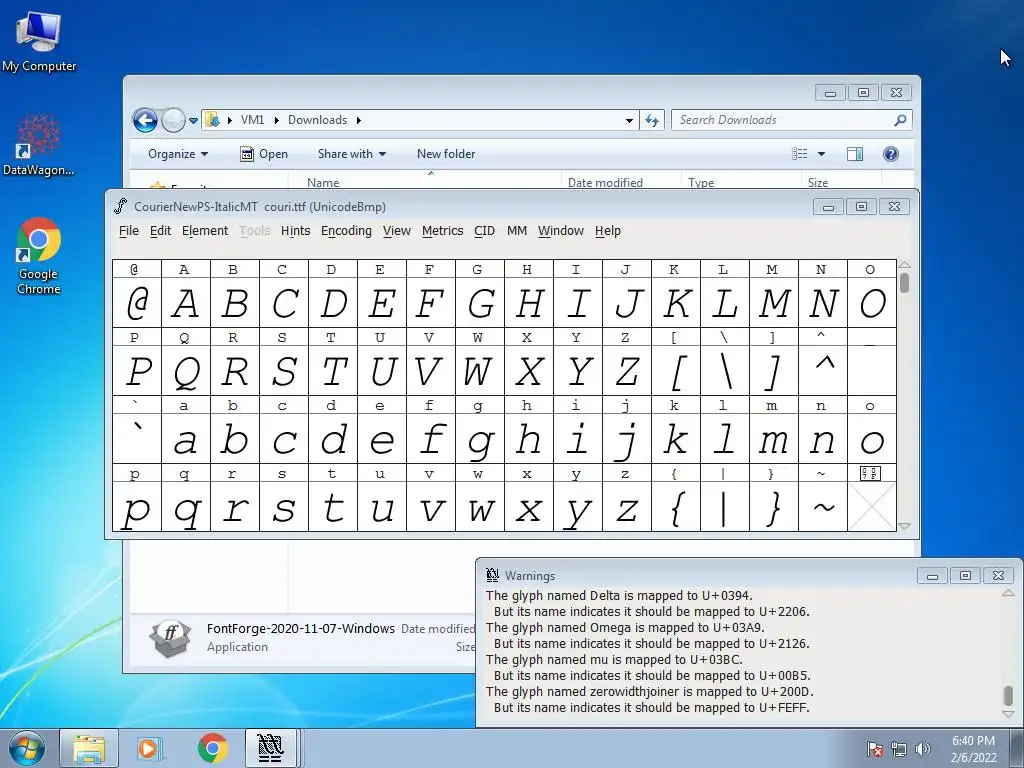Click the FontForge window title icon
Image resolution: width=1024 pixels, height=768 pixels.
pos(121,206)
